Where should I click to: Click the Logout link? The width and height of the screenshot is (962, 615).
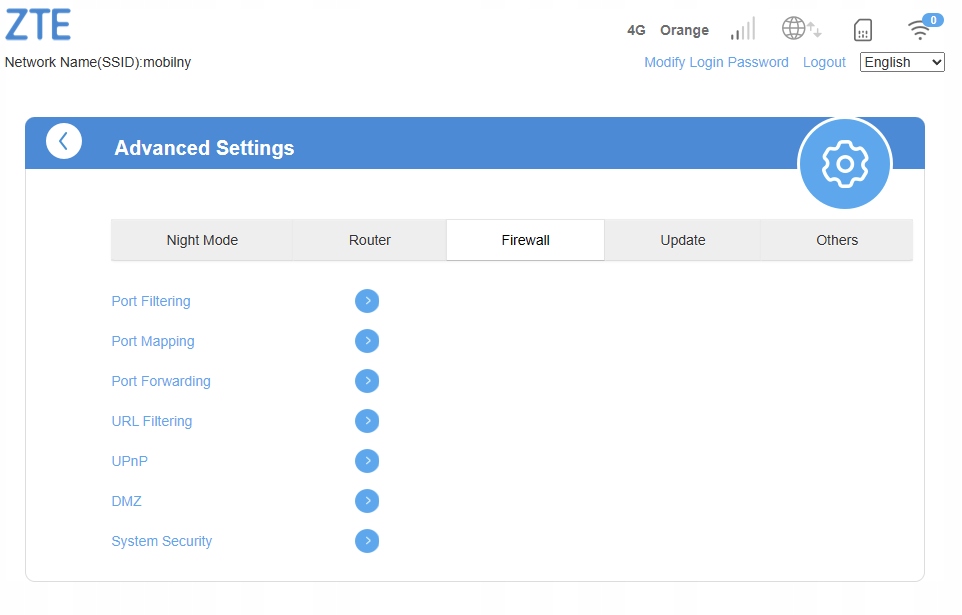click(x=824, y=62)
